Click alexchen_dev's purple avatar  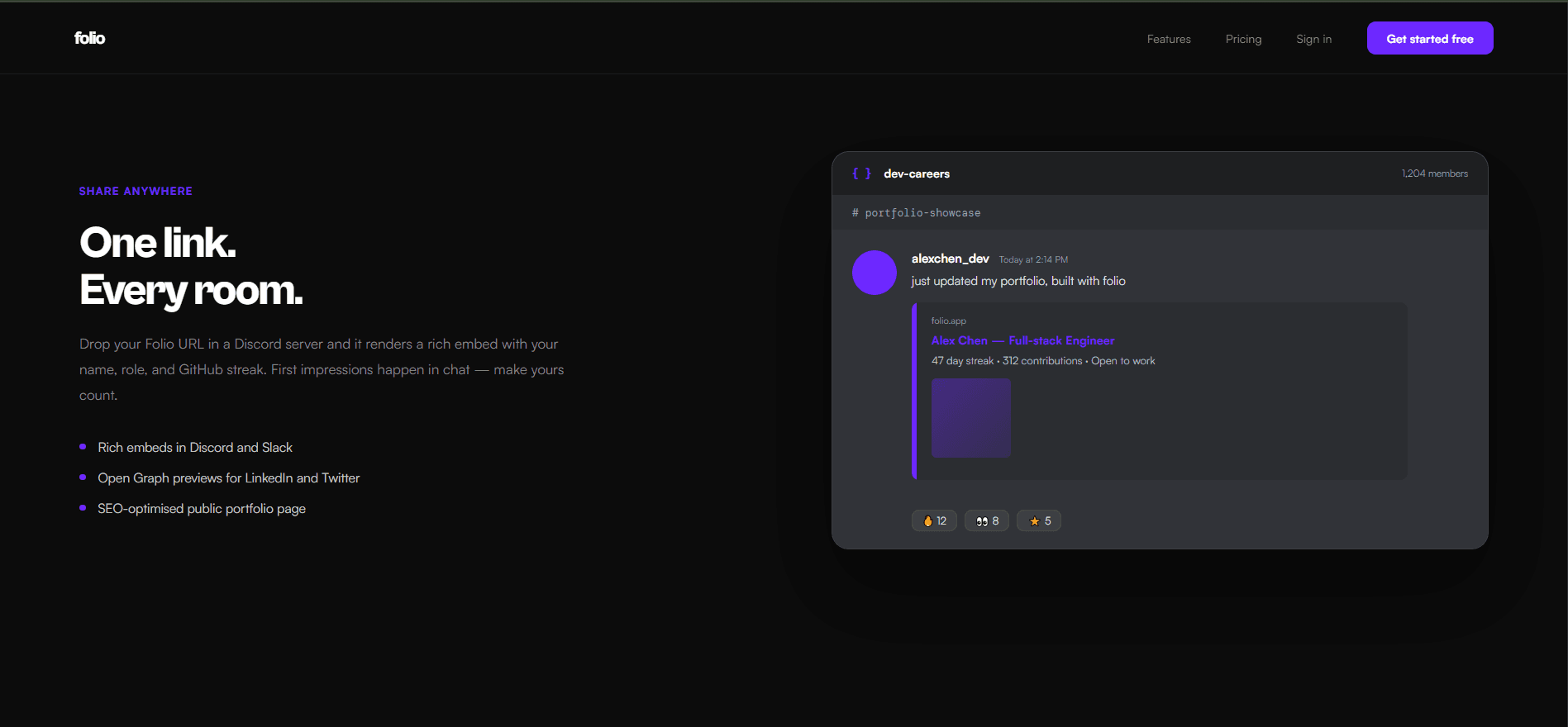[875, 273]
